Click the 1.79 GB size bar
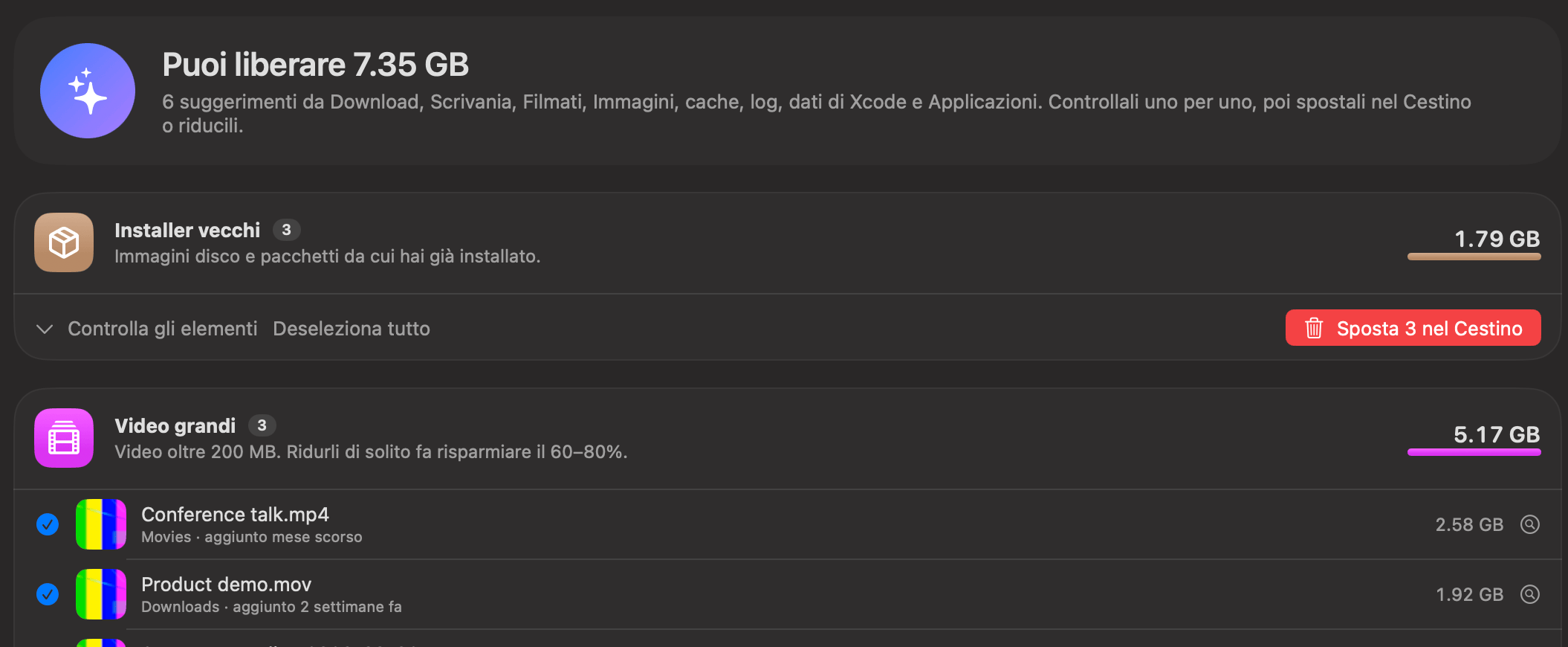The height and width of the screenshot is (647, 1568). coord(1474,257)
